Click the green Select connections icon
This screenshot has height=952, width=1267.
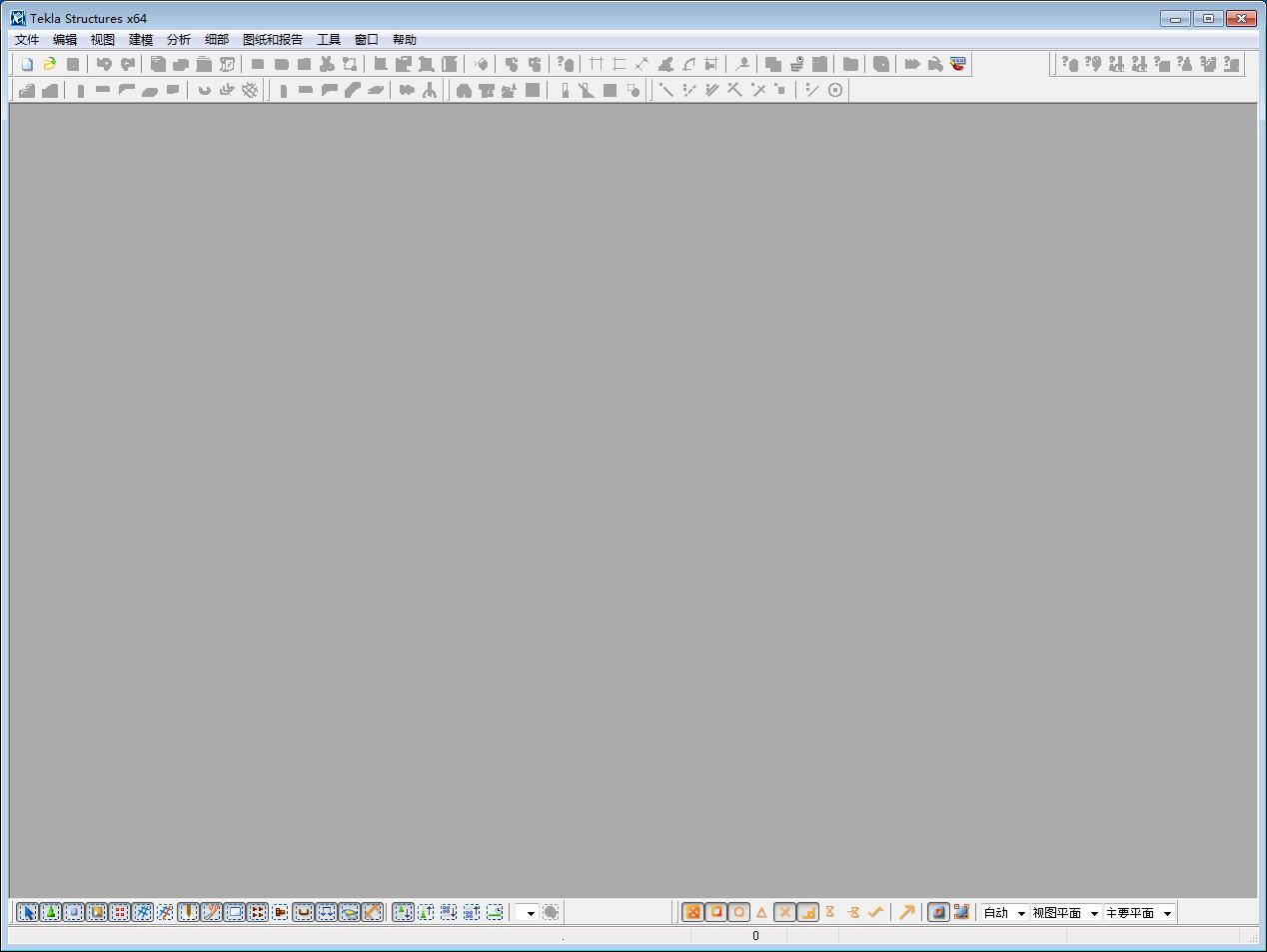pyautogui.click(x=50, y=912)
